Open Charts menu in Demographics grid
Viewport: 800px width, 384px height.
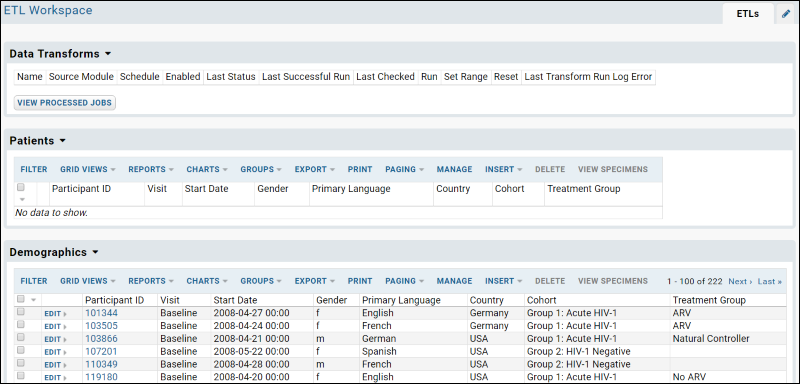[207, 281]
